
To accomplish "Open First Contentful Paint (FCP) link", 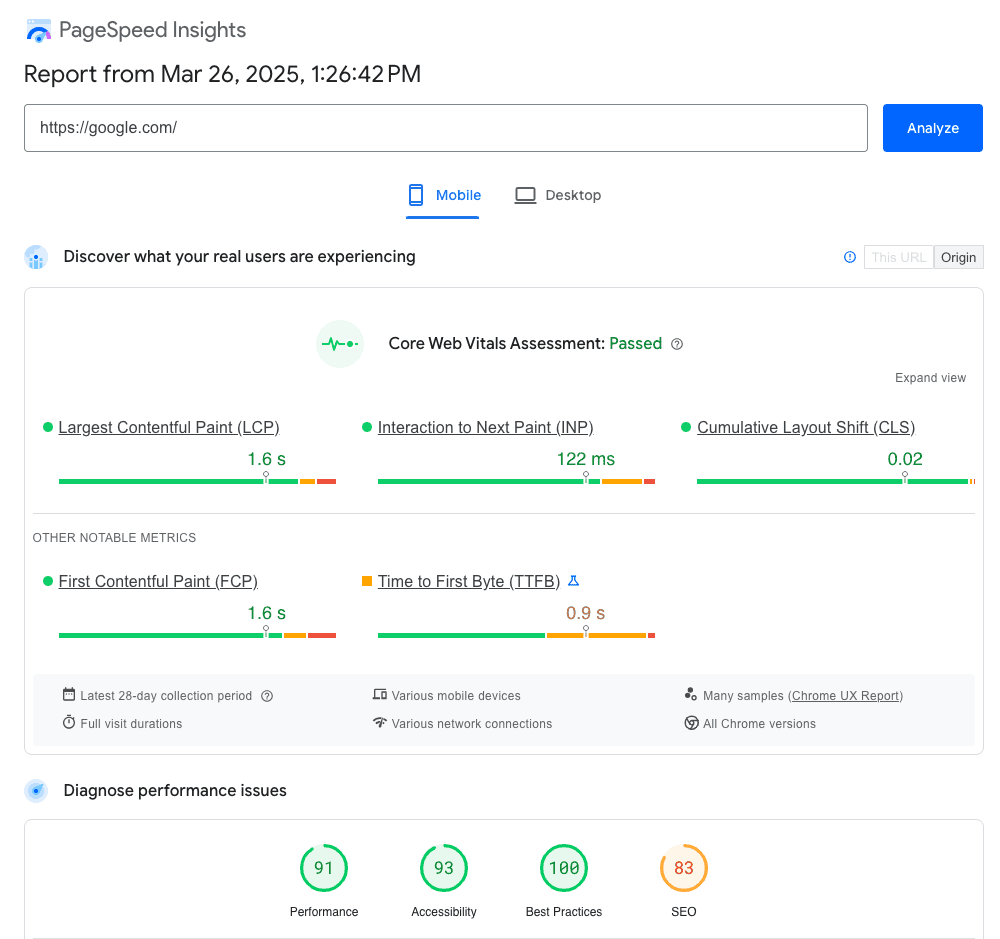I will coord(158,581).
